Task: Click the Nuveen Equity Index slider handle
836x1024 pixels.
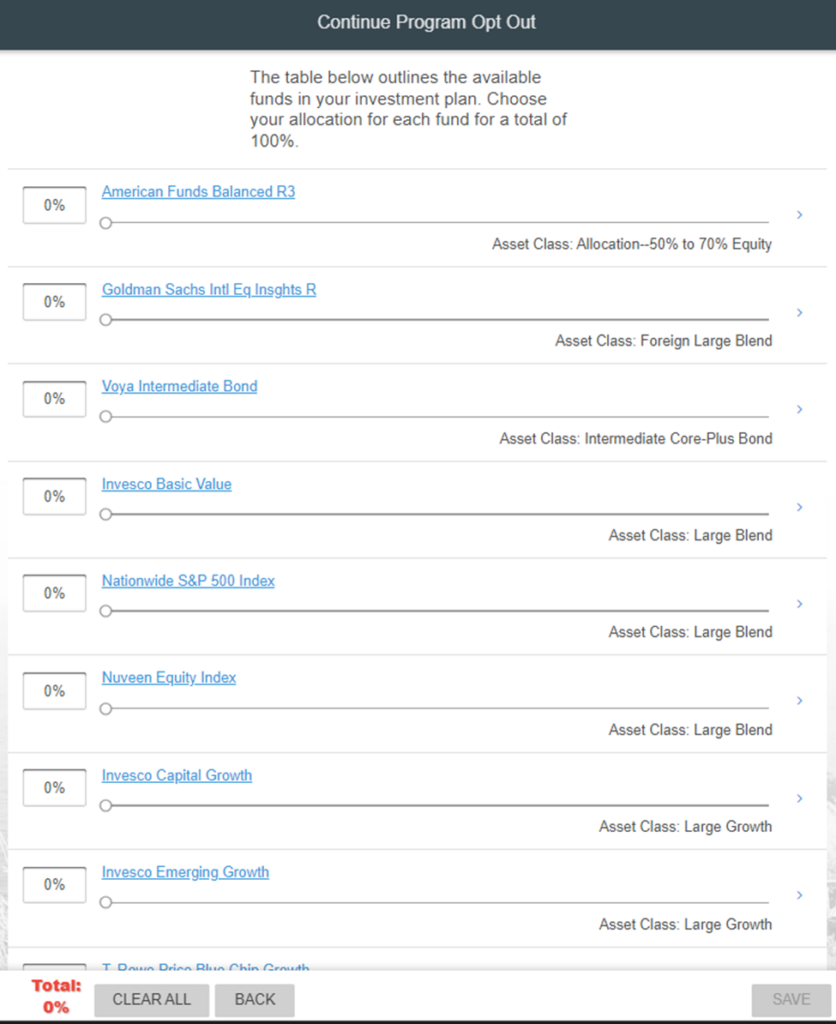Action: click(x=106, y=709)
